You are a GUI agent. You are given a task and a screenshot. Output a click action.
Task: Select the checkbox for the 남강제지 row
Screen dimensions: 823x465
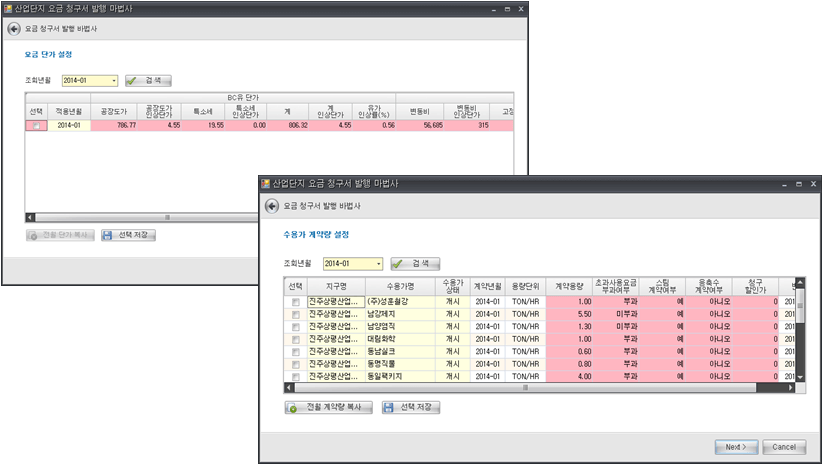click(295, 314)
